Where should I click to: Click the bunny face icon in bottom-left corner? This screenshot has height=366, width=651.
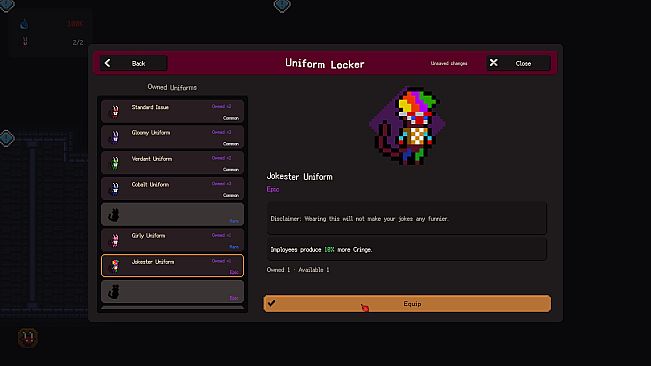pos(28,338)
